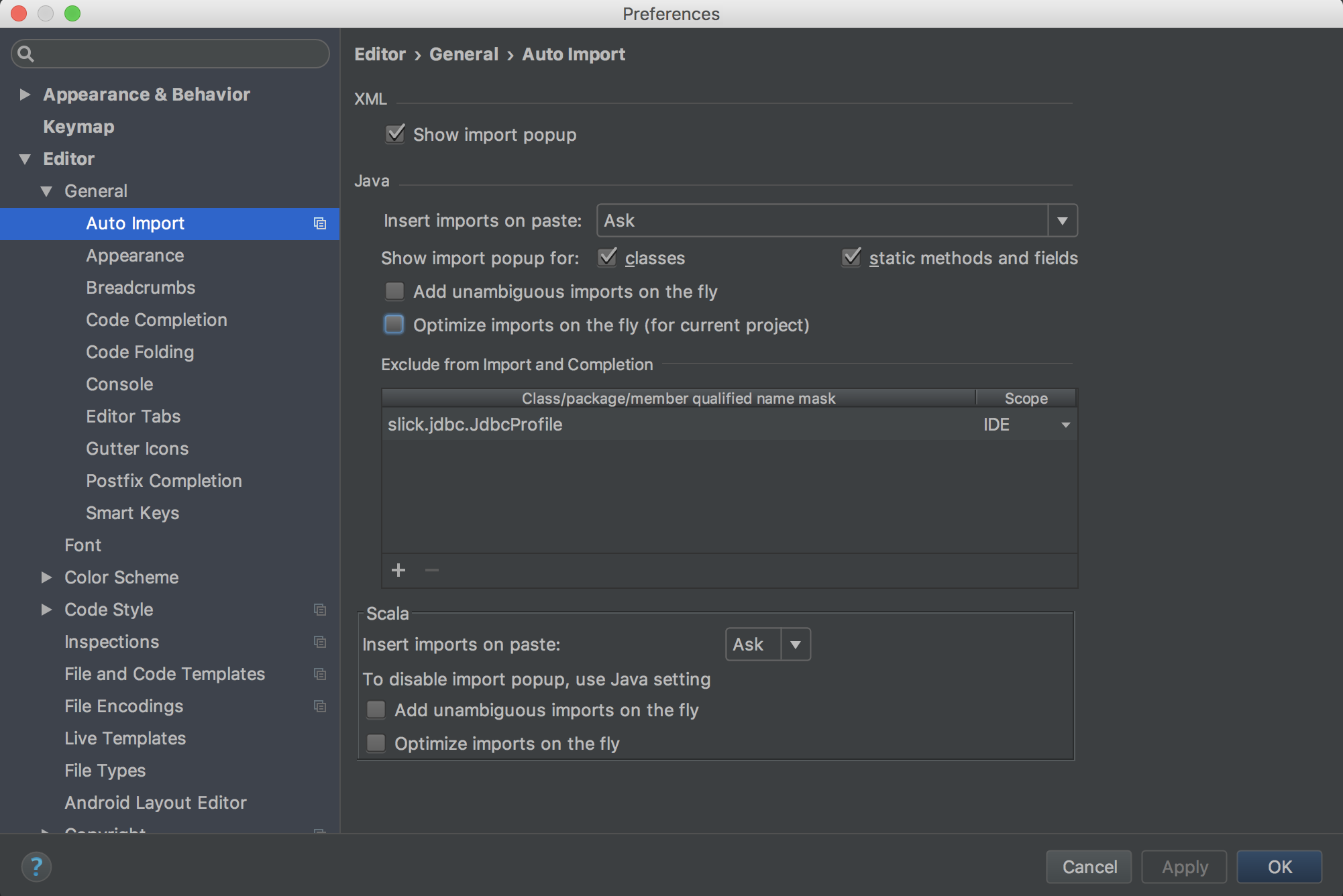
Task: Click project-level icon beside Inspections
Action: click(320, 642)
